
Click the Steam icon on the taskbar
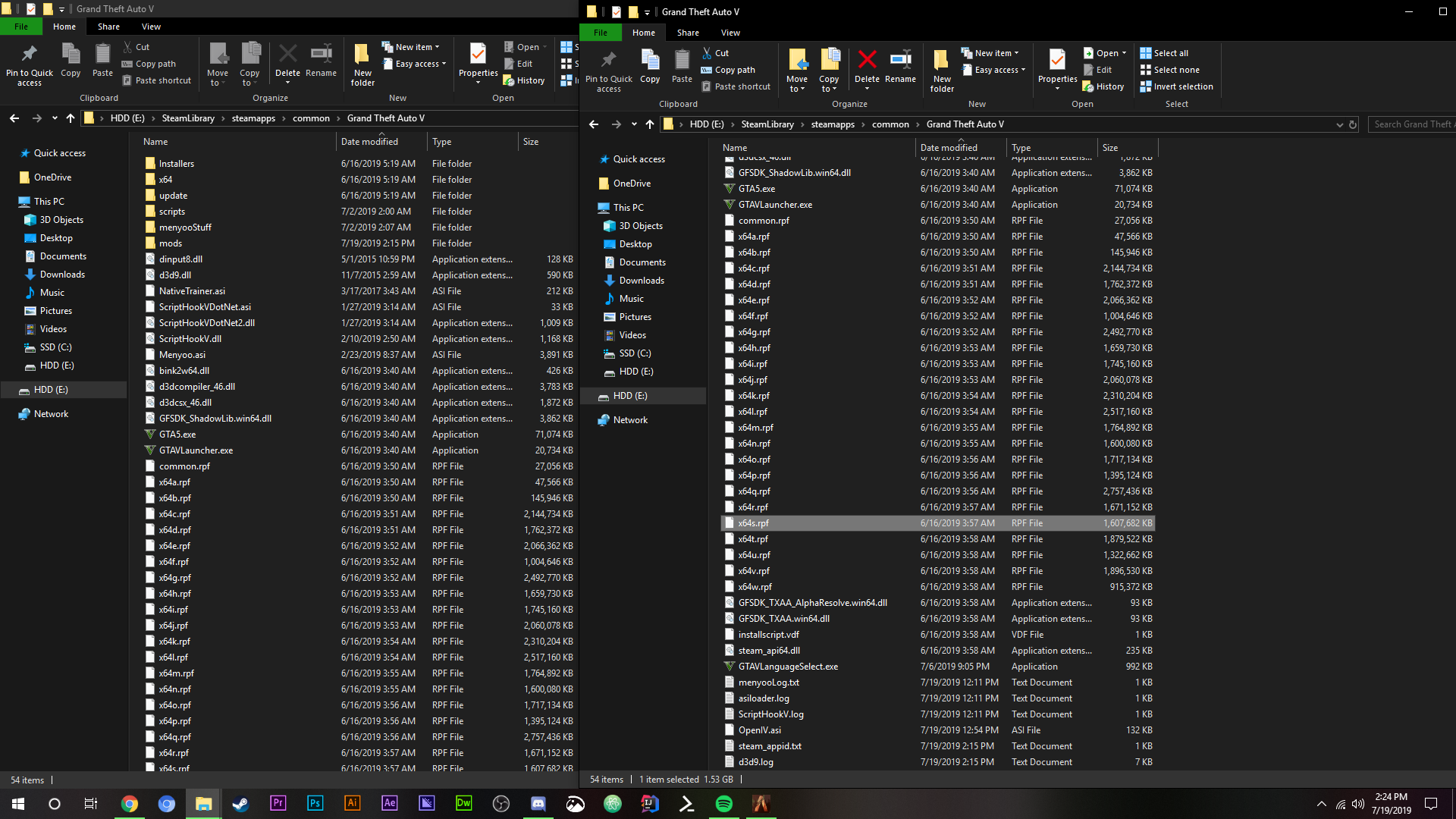click(x=241, y=804)
